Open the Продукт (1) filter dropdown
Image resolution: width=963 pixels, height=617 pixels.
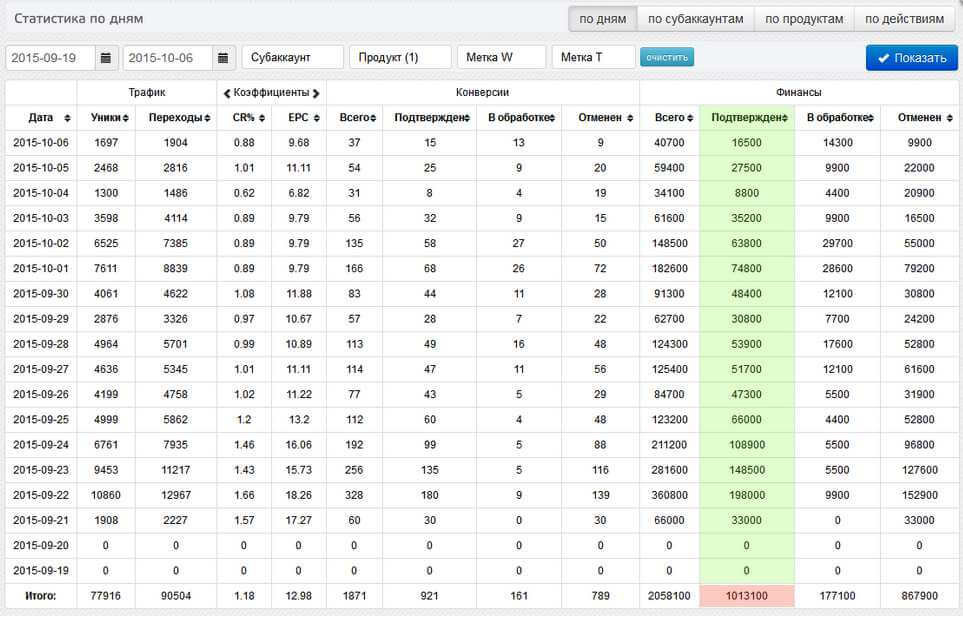pyautogui.click(x=400, y=58)
